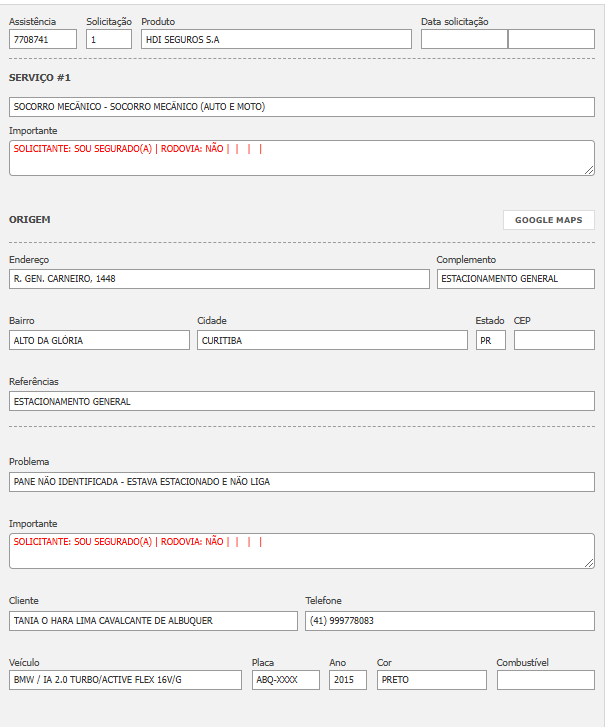The height and width of the screenshot is (727, 611).
Task: Select the Veículo field showing BMW
Action: pos(125,680)
